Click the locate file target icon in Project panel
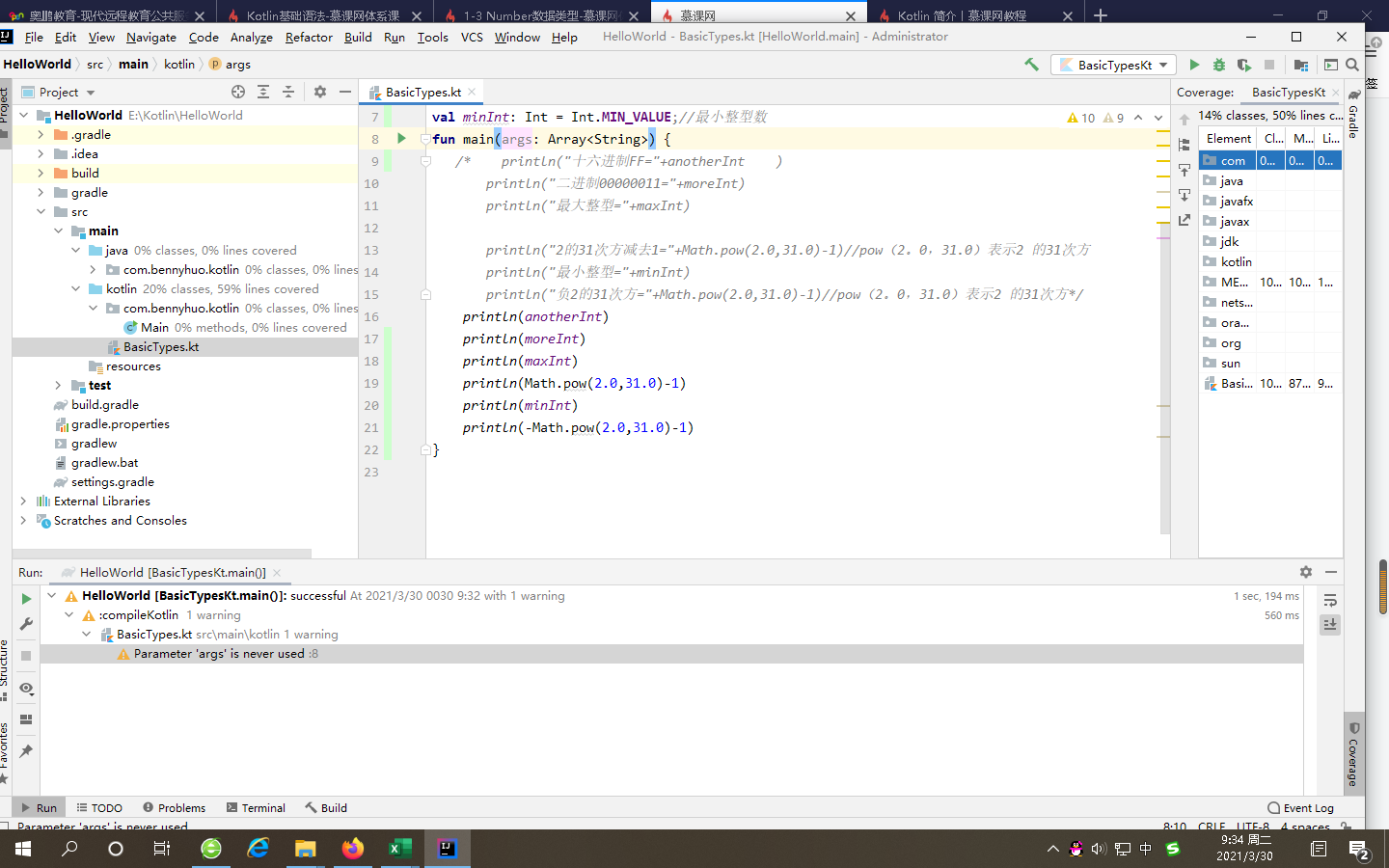This screenshot has height=868, width=1389. tap(238, 92)
